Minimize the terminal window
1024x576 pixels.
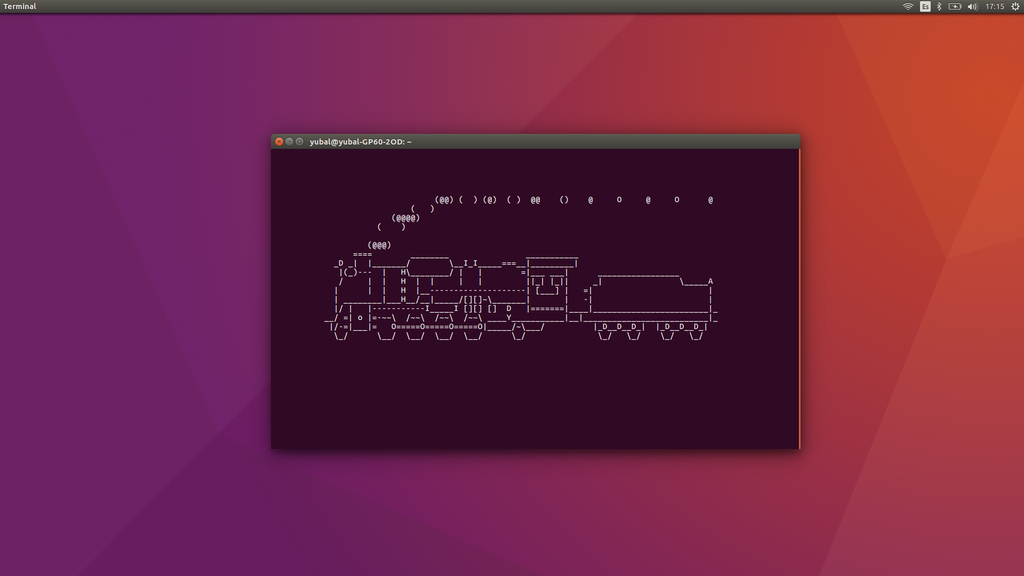(289, 142)
